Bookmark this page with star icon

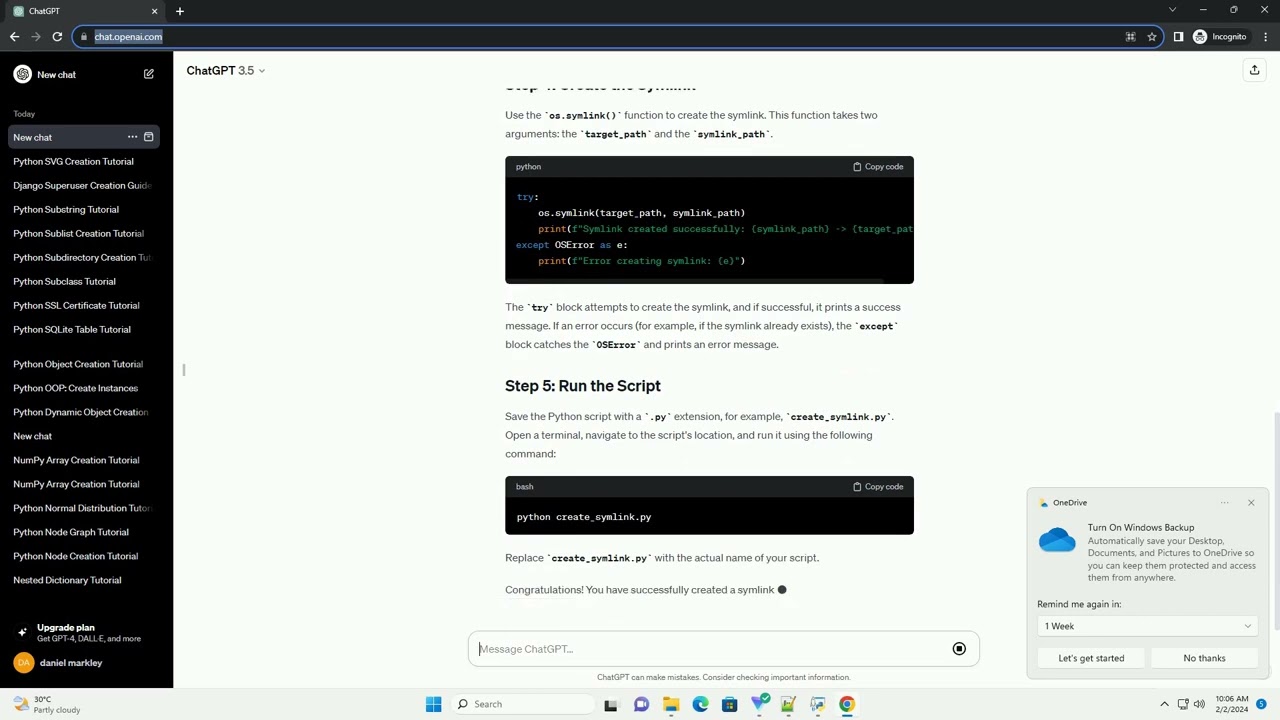[1152, 37]
